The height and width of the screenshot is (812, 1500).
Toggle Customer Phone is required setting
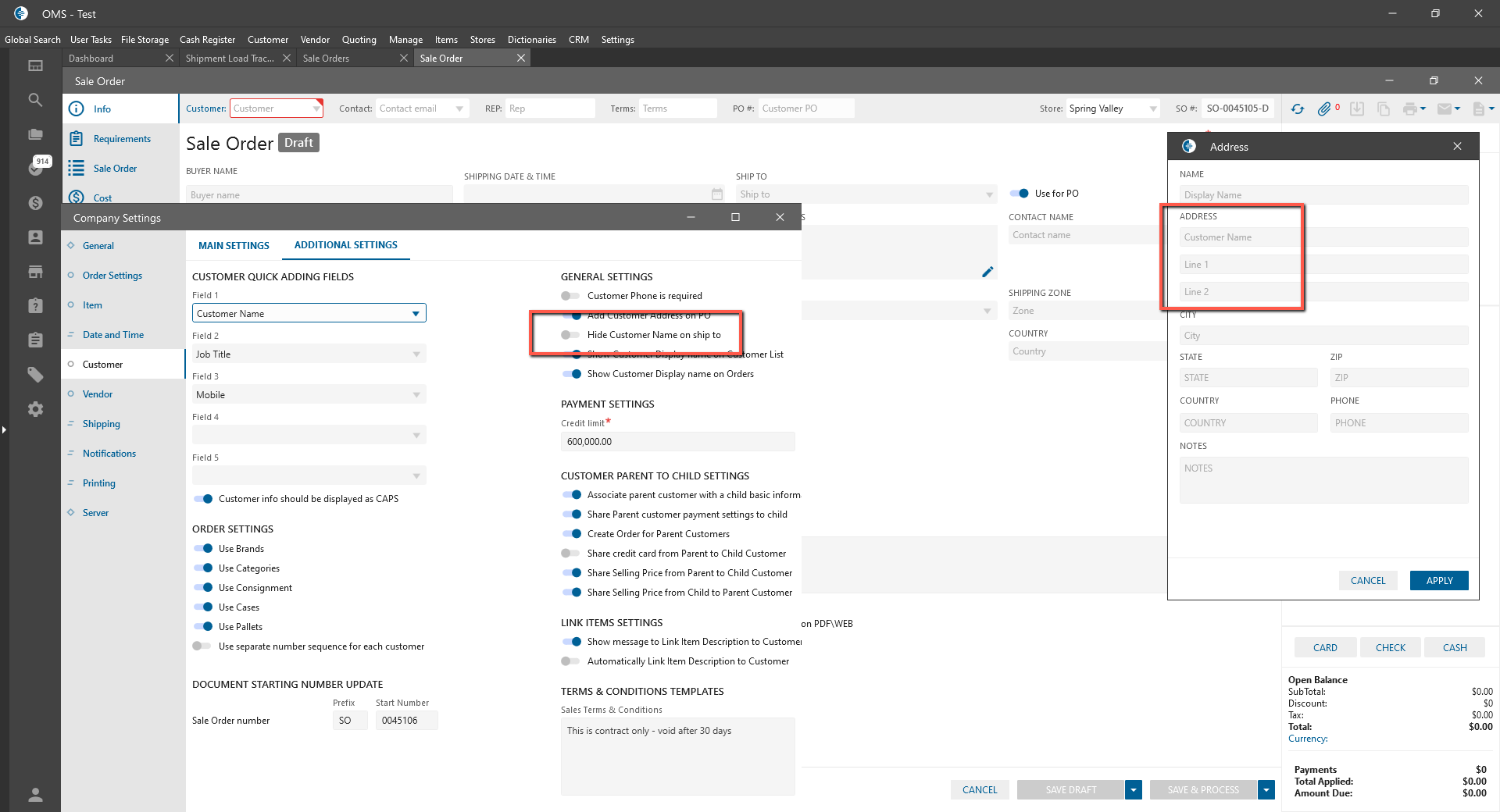pos(570,296)
